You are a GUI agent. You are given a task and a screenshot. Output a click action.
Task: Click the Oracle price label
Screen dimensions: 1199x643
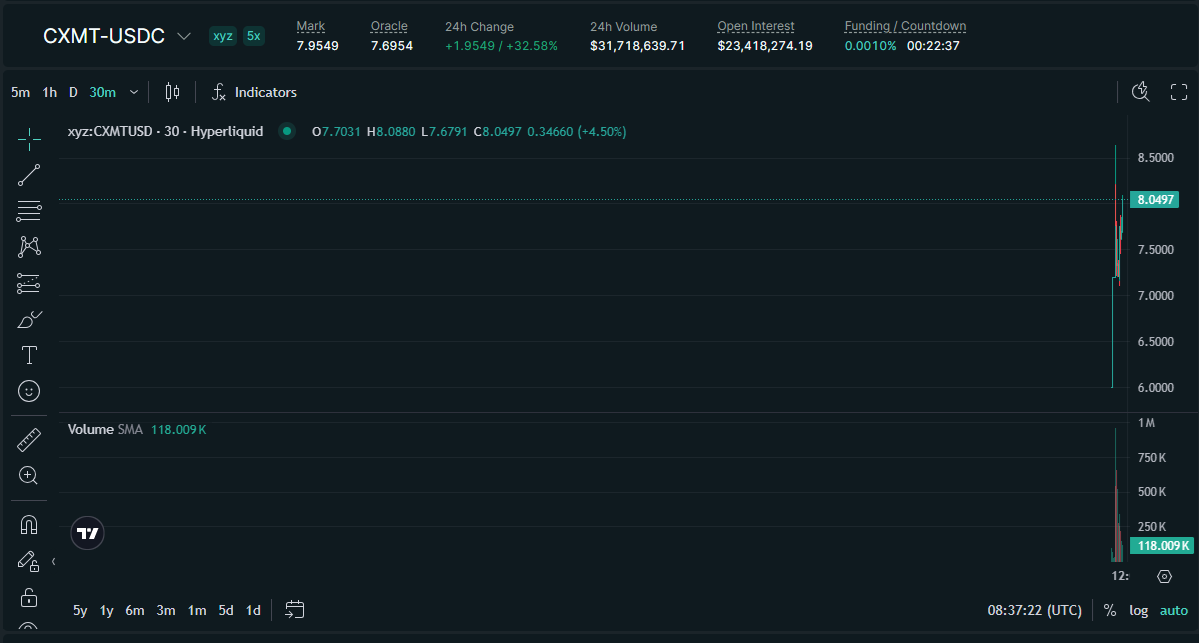coord(389,26)
